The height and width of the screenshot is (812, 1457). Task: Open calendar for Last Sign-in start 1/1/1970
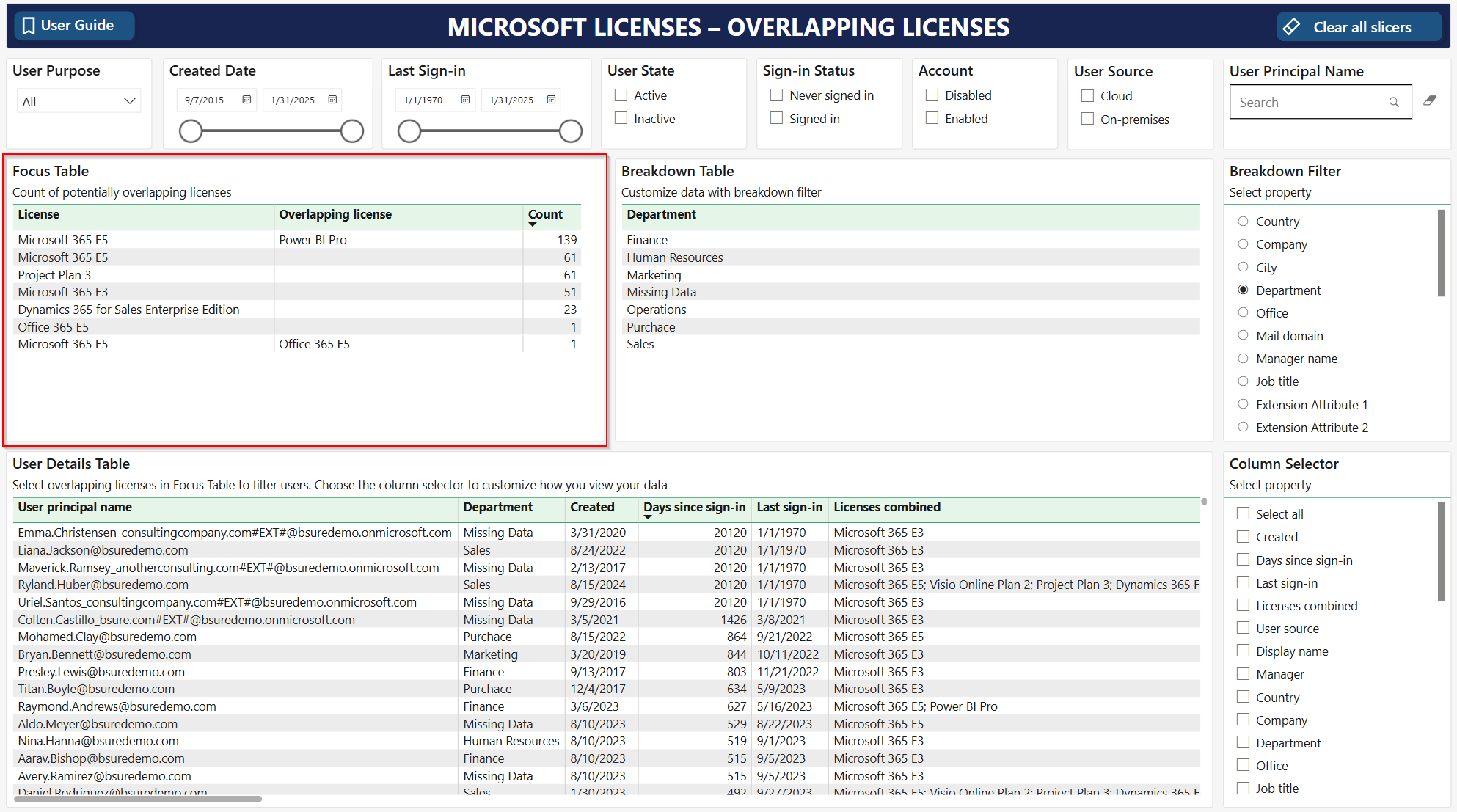coord(465,100)
